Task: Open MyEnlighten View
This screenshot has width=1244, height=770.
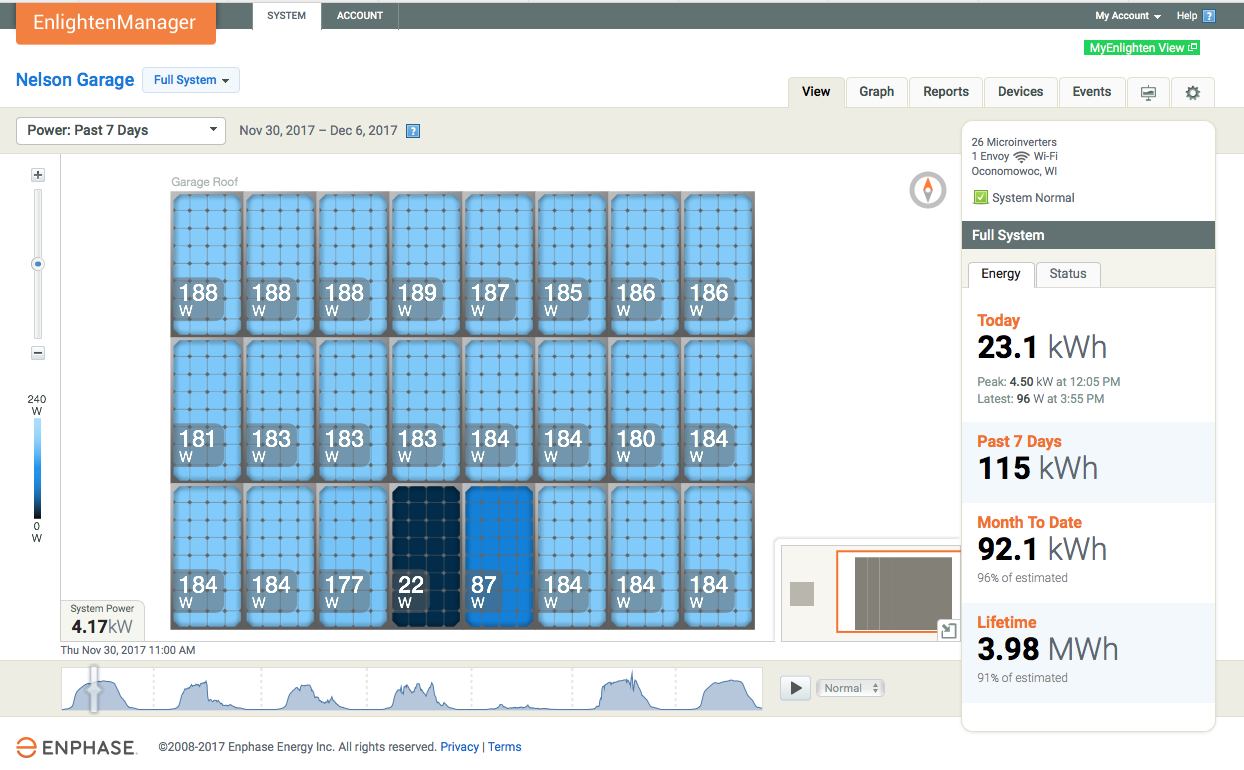Action: (1141, 48)
